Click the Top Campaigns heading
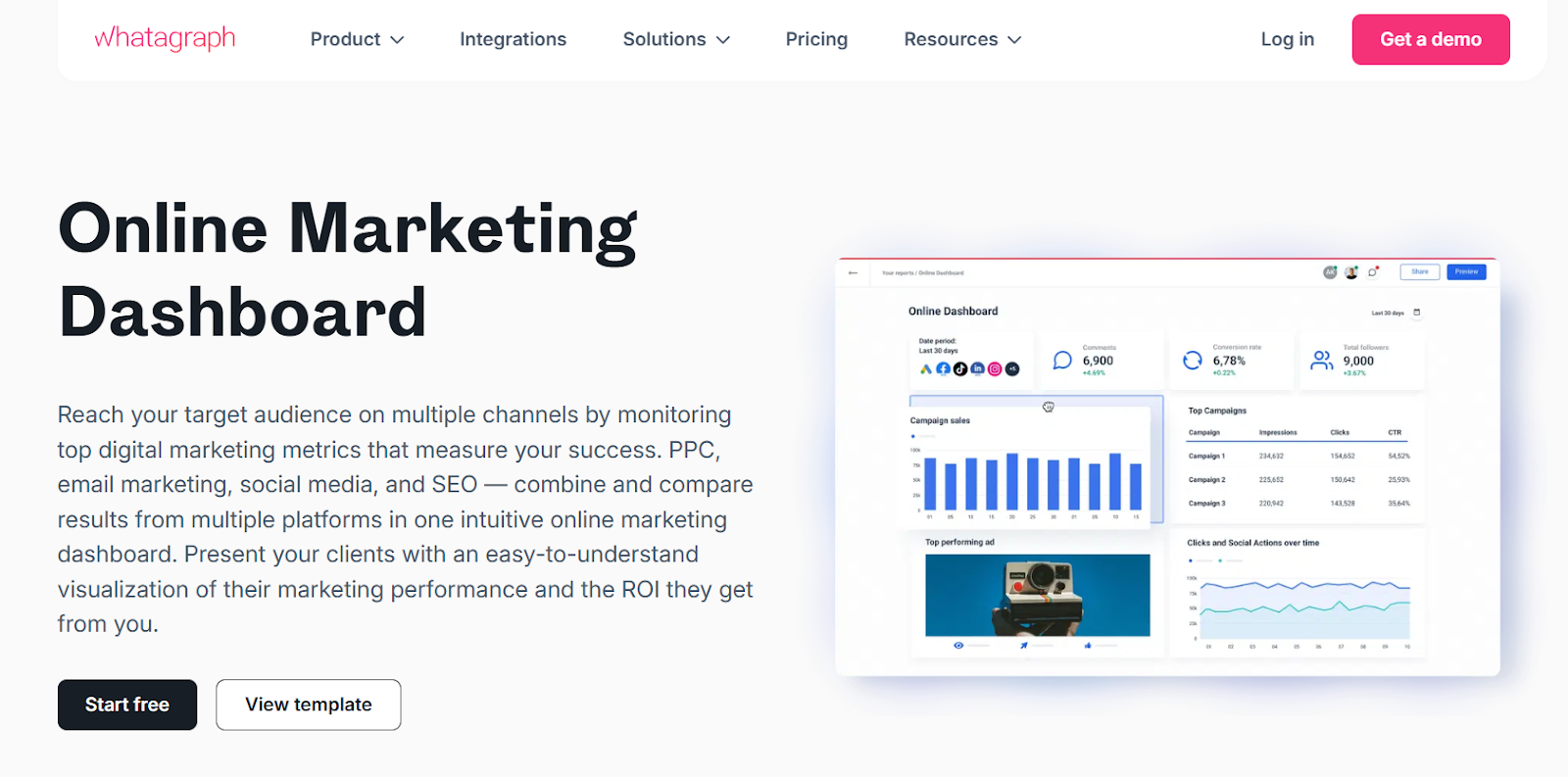The image size is (1568, 777). coord(1217,411)
